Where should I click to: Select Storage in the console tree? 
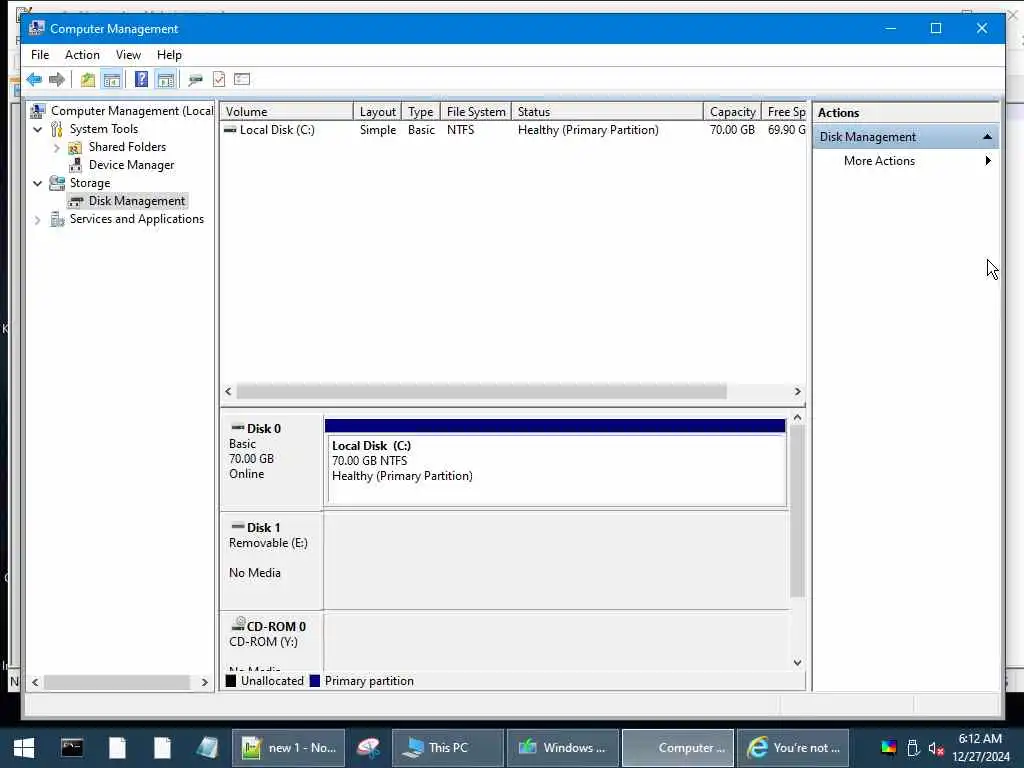[90, 184]
